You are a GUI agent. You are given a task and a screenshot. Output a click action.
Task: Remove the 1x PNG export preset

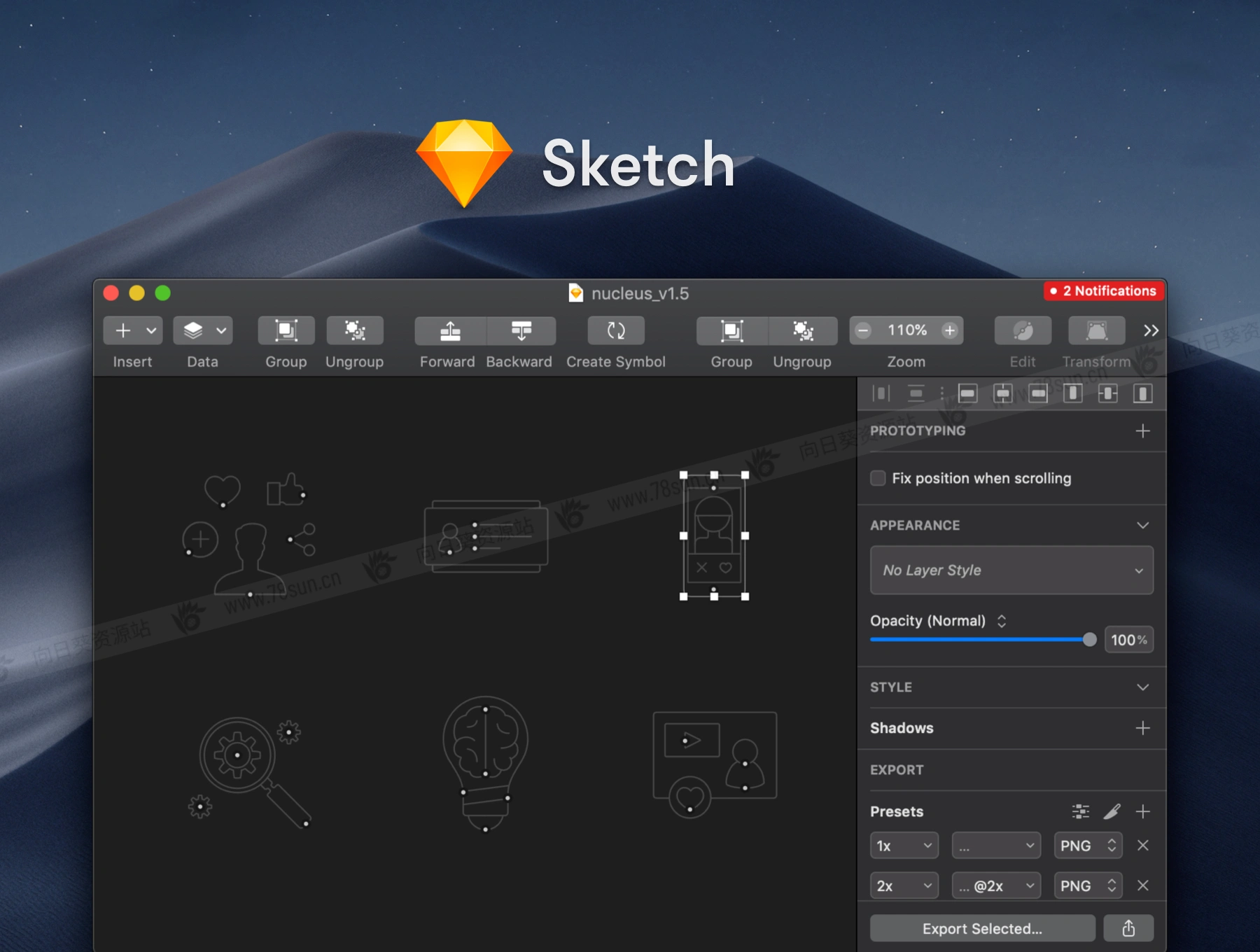pos(1143,846)
